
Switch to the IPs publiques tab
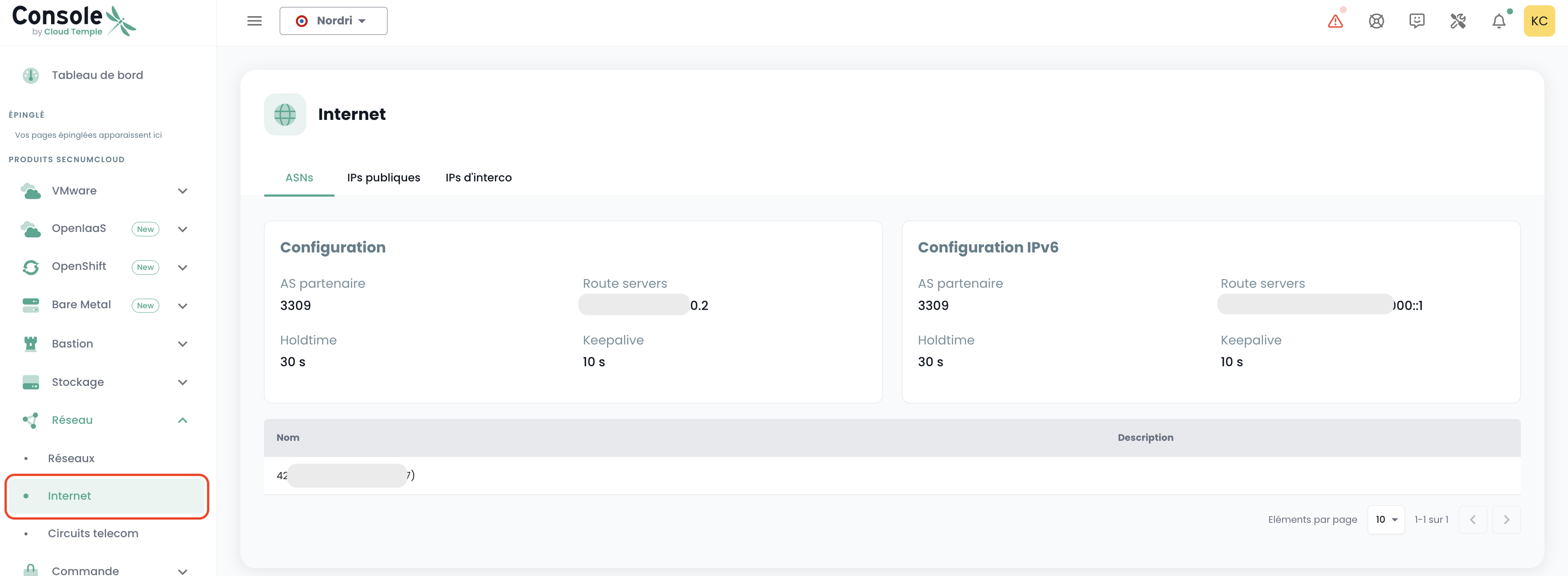(383, 177)
